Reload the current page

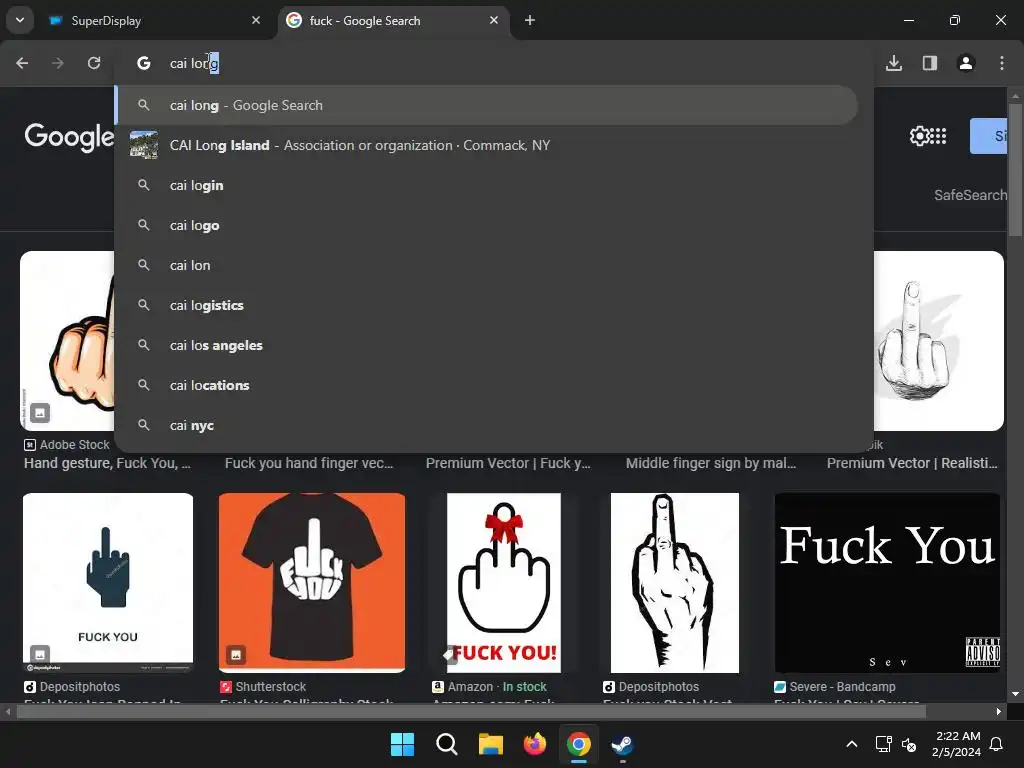click(x=94, y=63)
